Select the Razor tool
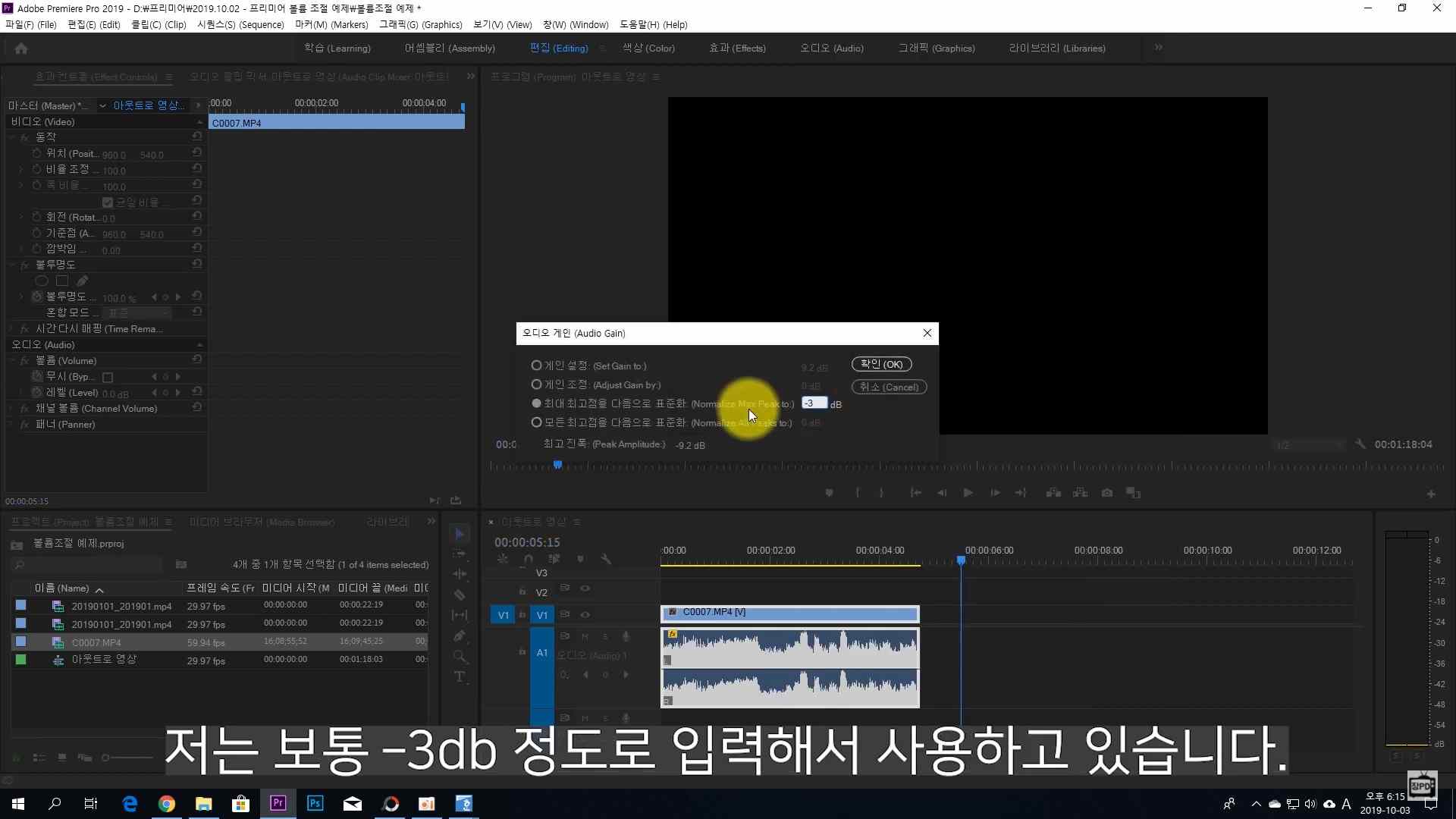 [460, 595]
